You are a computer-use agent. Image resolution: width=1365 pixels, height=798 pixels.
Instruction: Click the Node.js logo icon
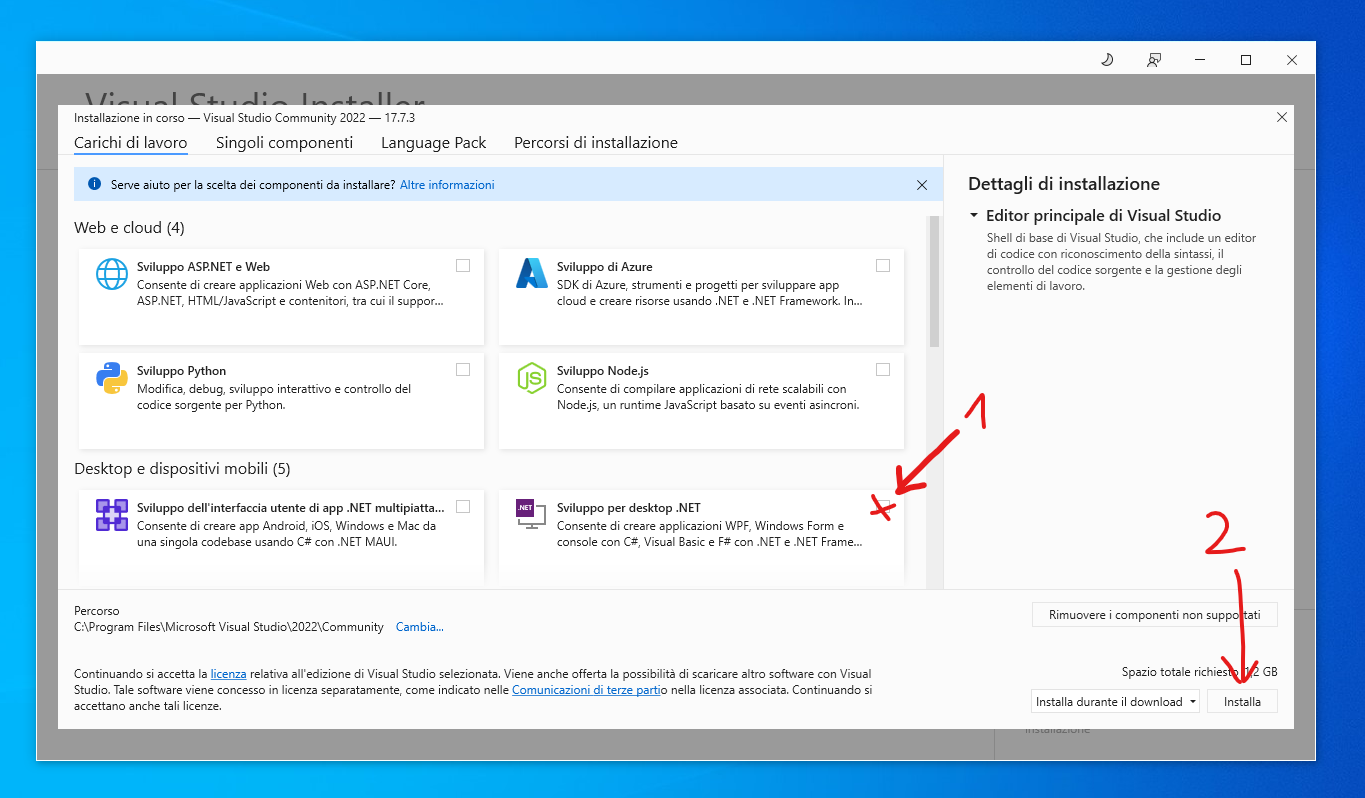click(x=530, y=378)
